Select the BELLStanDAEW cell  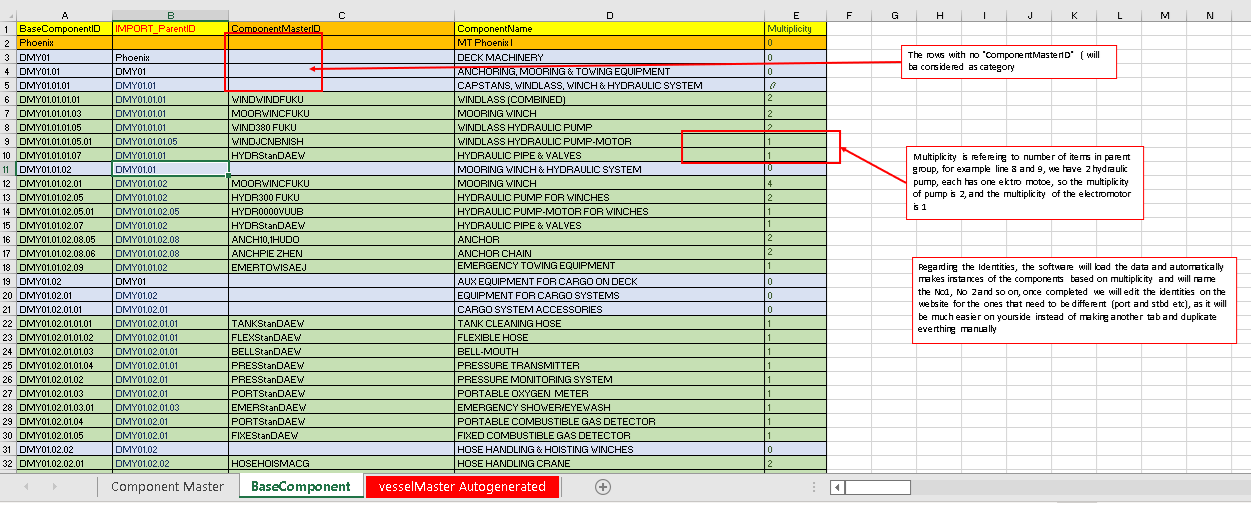(x=341, y=351)
